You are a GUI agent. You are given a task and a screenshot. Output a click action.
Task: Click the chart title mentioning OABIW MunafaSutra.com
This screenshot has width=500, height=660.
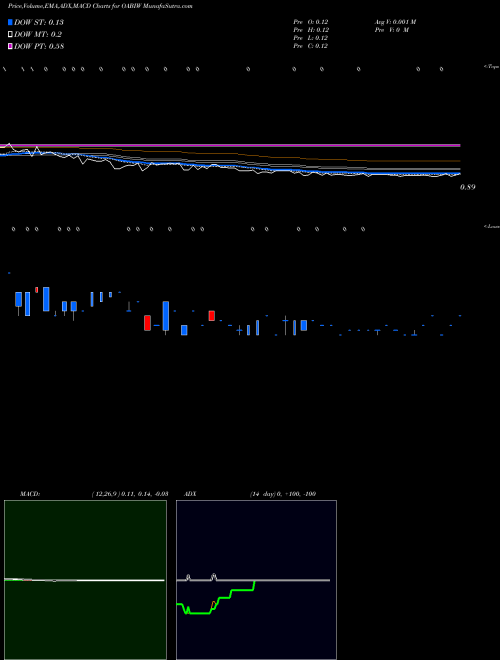[100, 6]
